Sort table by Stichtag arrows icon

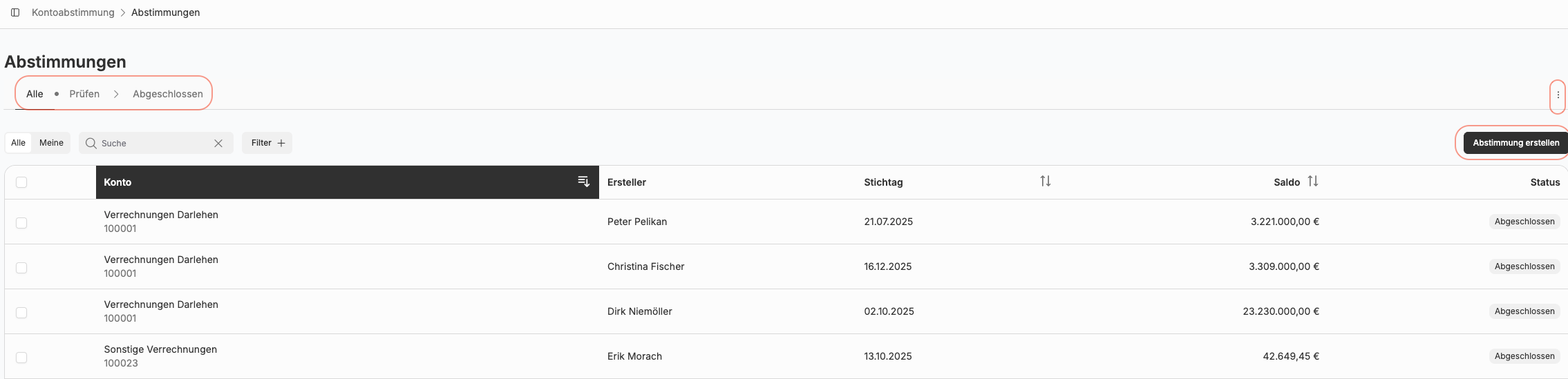(1046, 181)
